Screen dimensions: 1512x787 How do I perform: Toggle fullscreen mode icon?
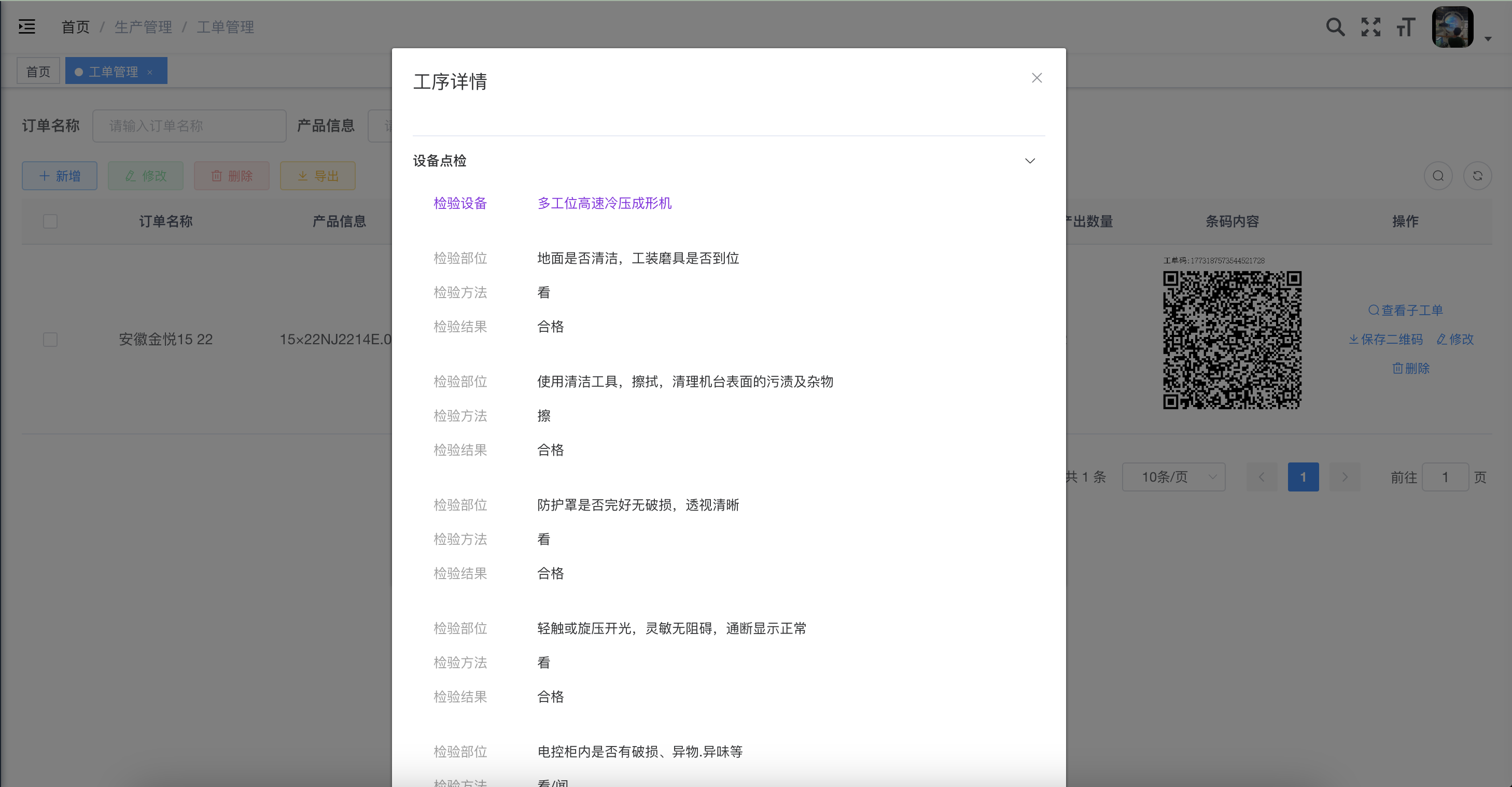[x=1370, y=27]
